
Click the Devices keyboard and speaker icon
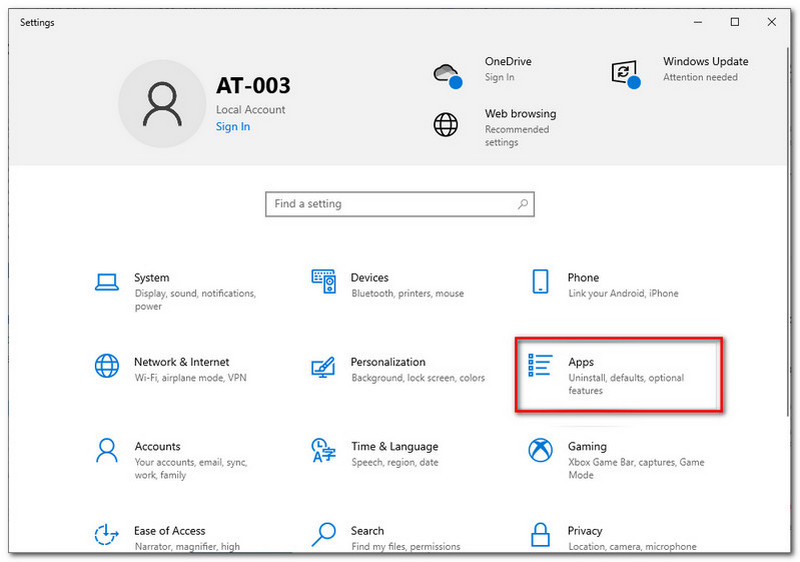coord(323,281)
